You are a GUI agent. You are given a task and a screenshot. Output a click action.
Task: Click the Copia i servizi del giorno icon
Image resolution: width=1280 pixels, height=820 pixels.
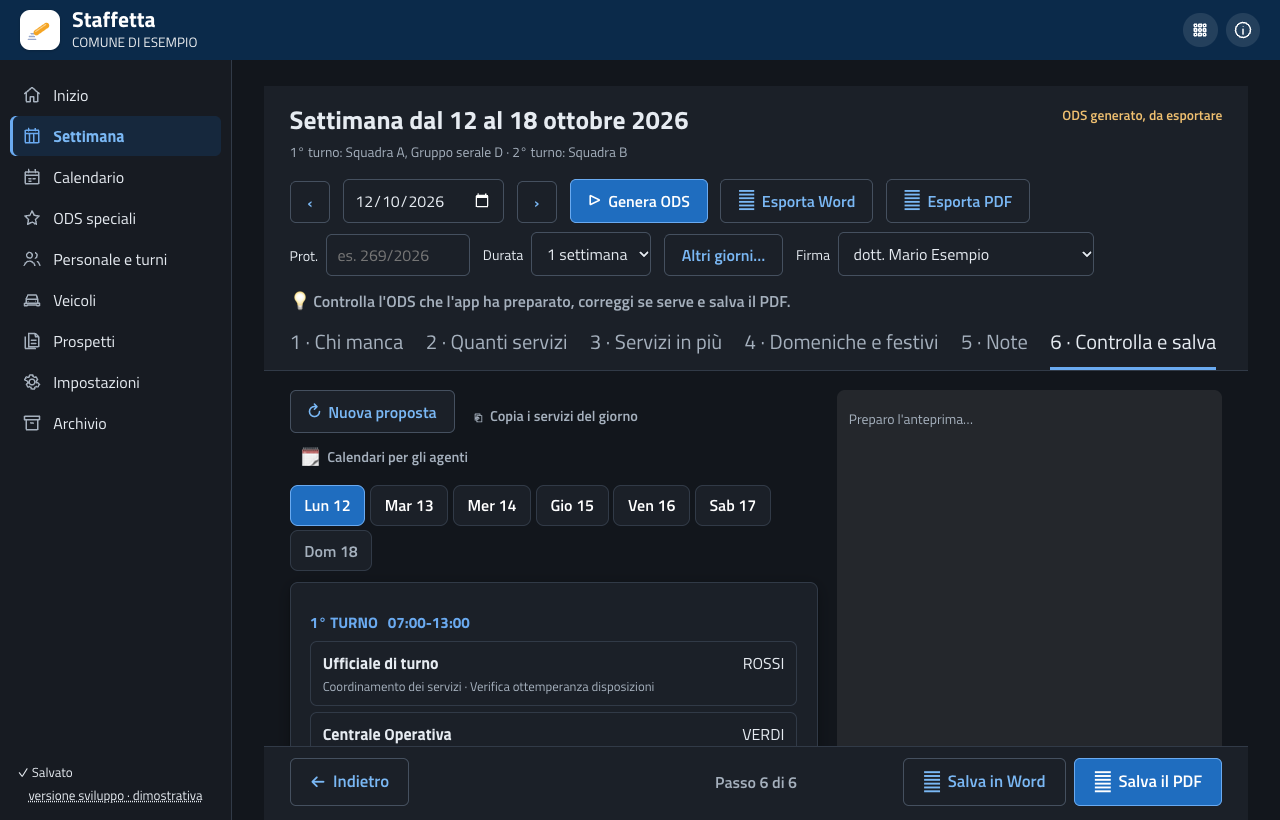tap(478, 417)
